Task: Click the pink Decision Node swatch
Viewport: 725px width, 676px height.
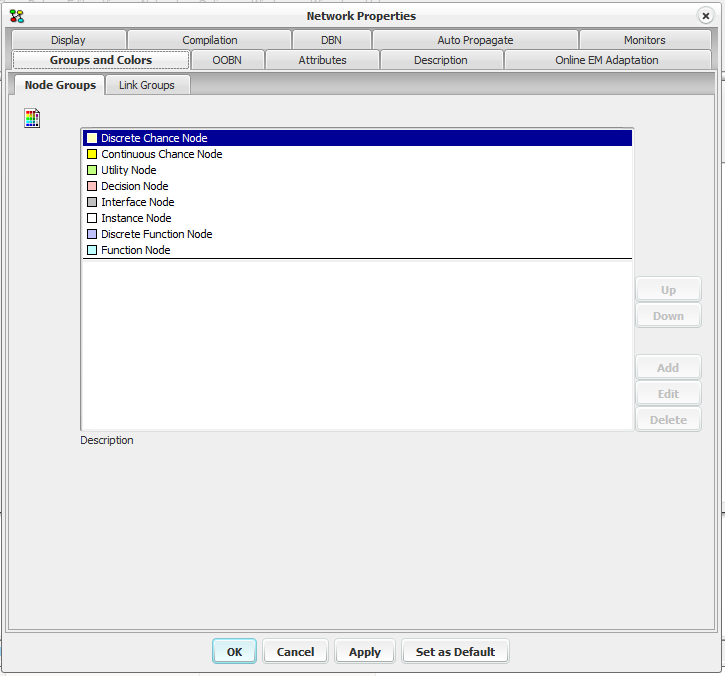Action: point(92,186)
